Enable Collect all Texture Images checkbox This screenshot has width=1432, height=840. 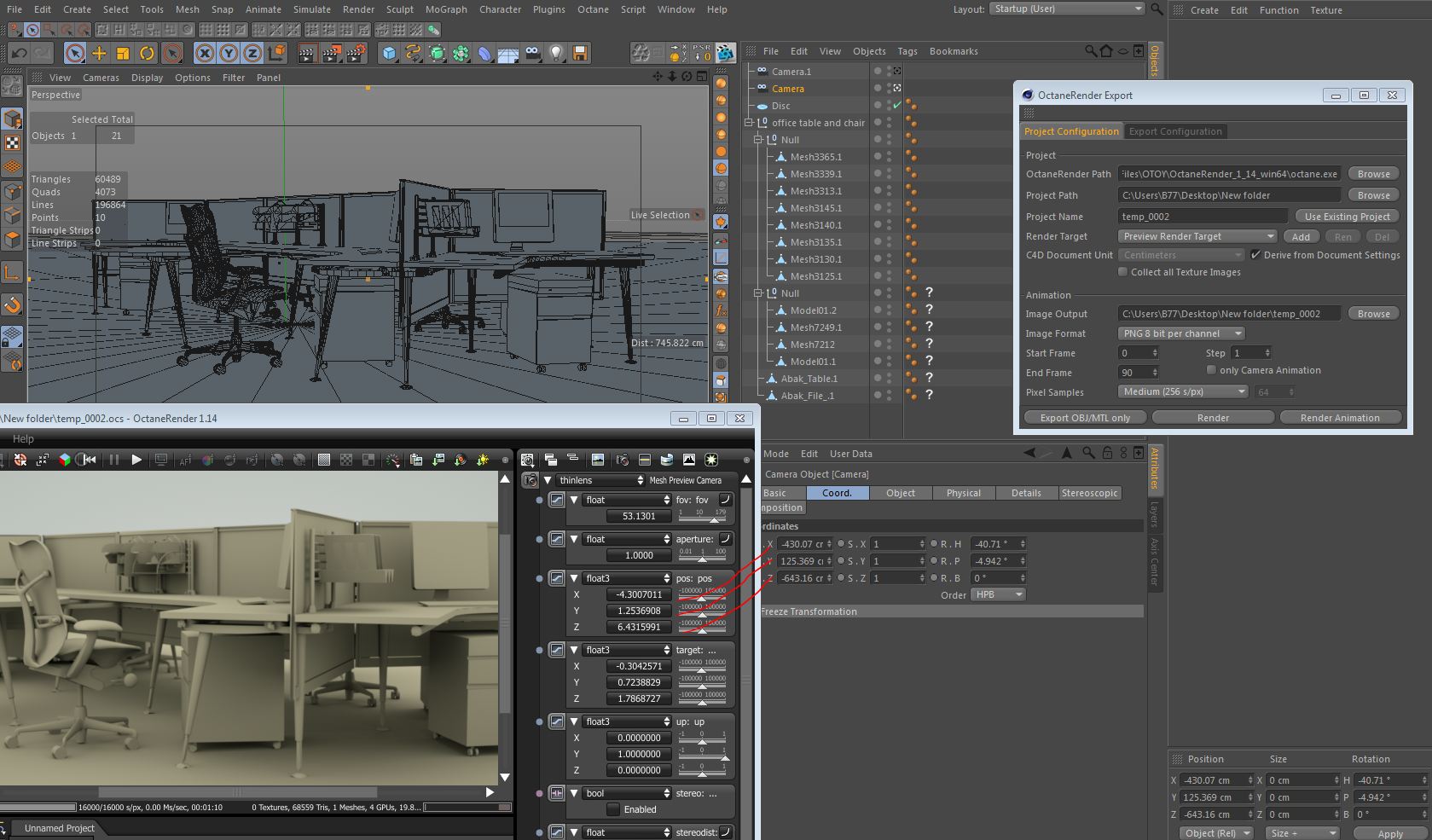point(1122,272)
